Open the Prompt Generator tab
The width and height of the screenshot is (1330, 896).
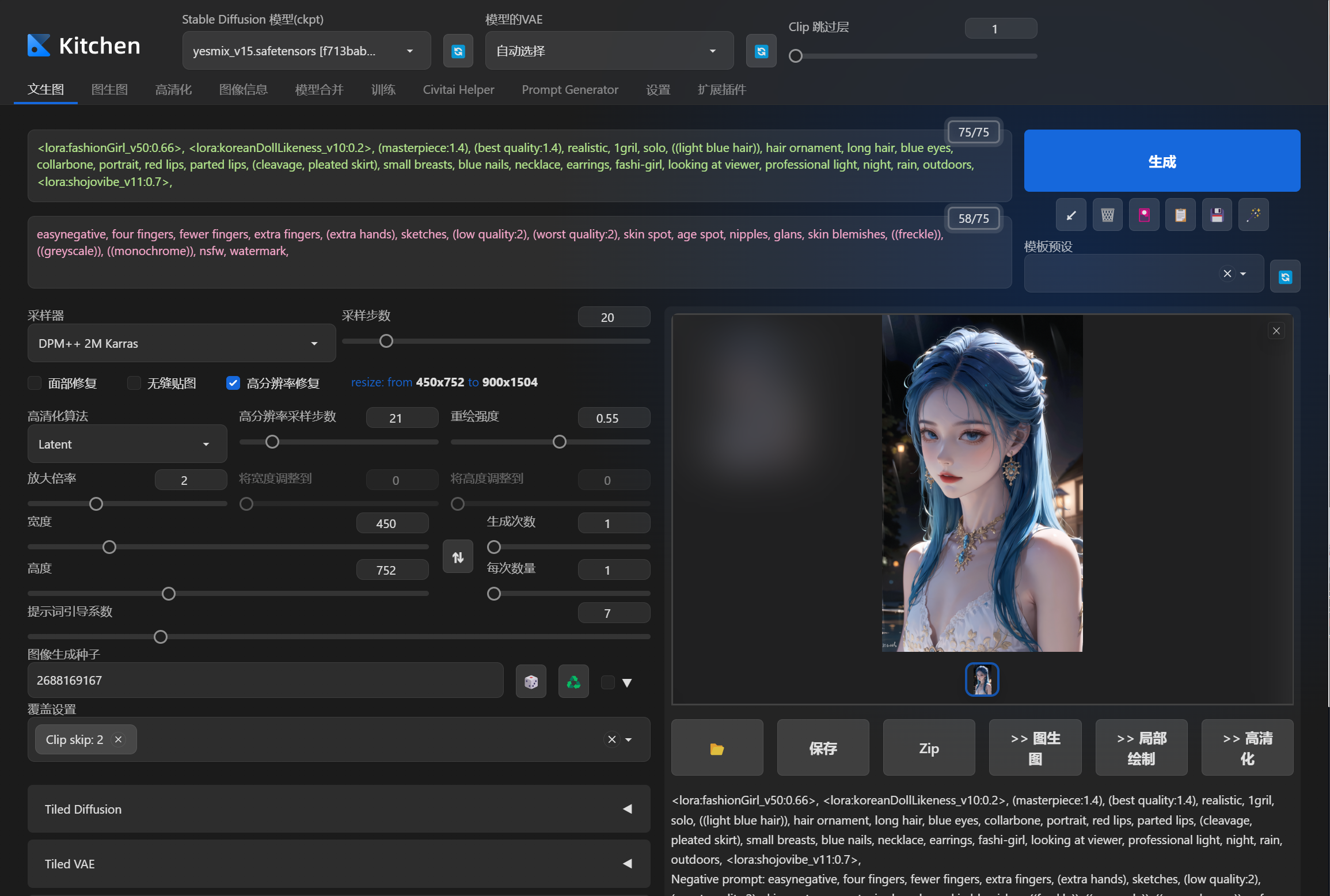coord(570,89)
